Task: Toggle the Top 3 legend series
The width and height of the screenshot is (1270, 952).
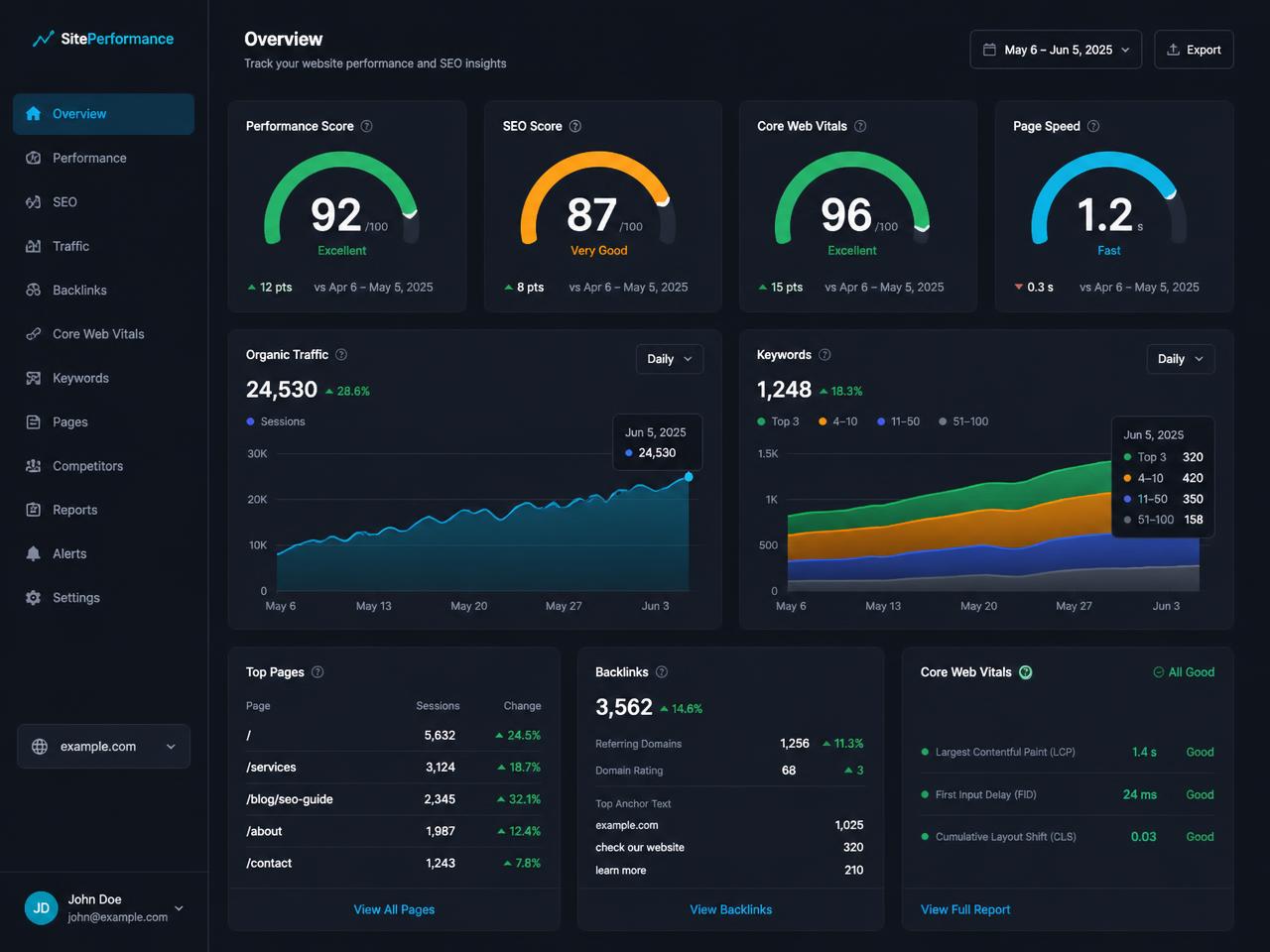Action: [x=779, y=421]
